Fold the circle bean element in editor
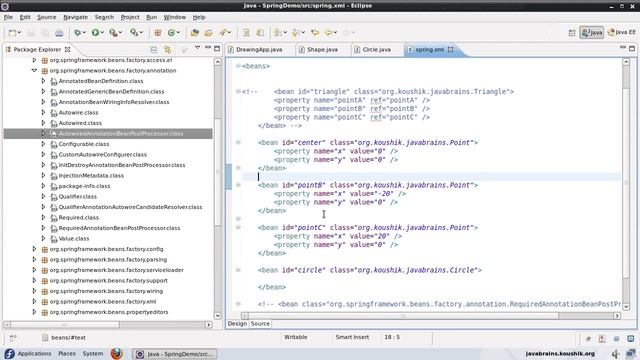 (x=238, y=270)
